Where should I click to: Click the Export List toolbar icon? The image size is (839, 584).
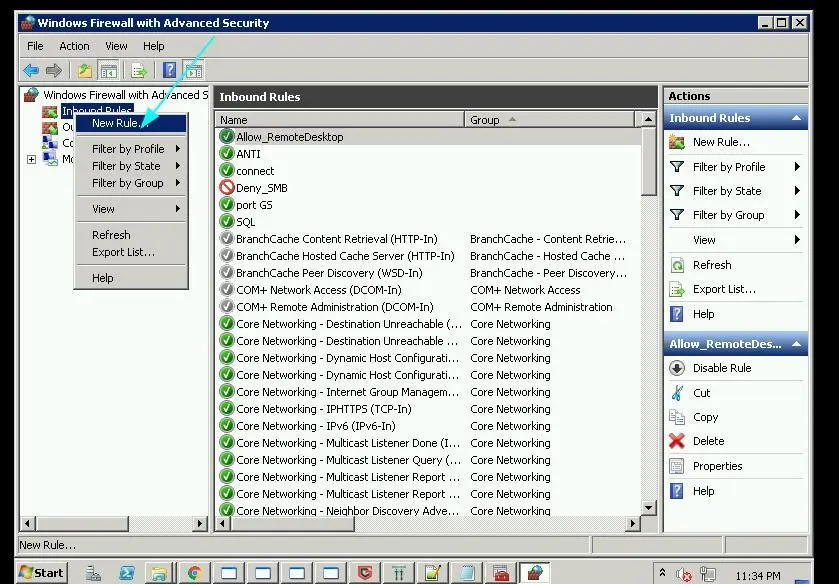(140, 70)
